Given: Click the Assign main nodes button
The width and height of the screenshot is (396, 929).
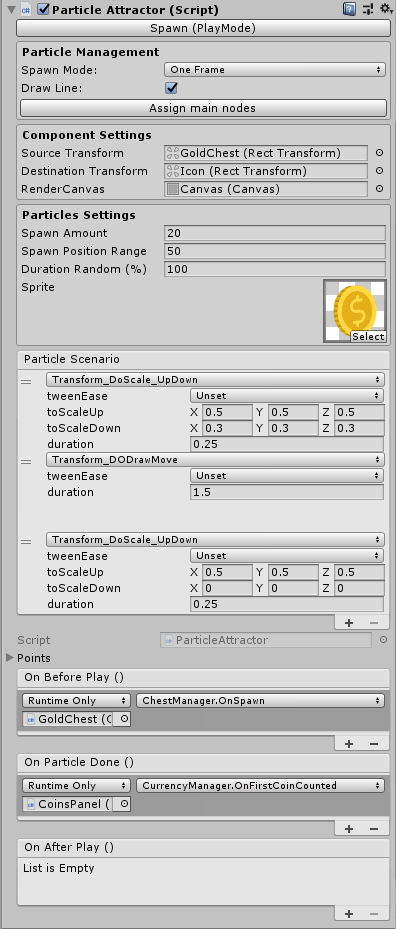Looking at the screenshot, I should tap(203, 108).
